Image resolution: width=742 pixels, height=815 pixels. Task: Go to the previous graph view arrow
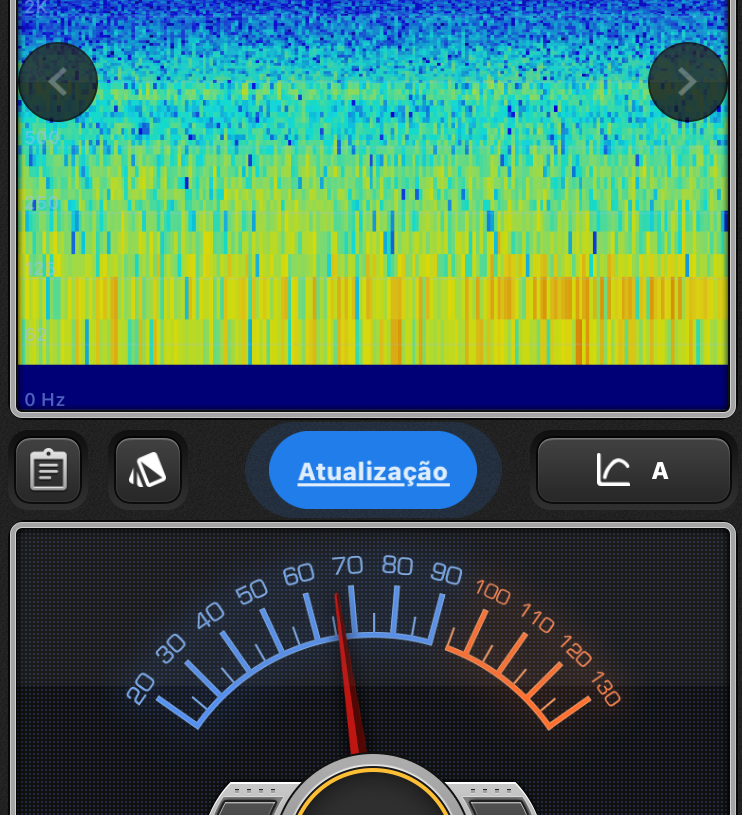(x=58, y=82)
